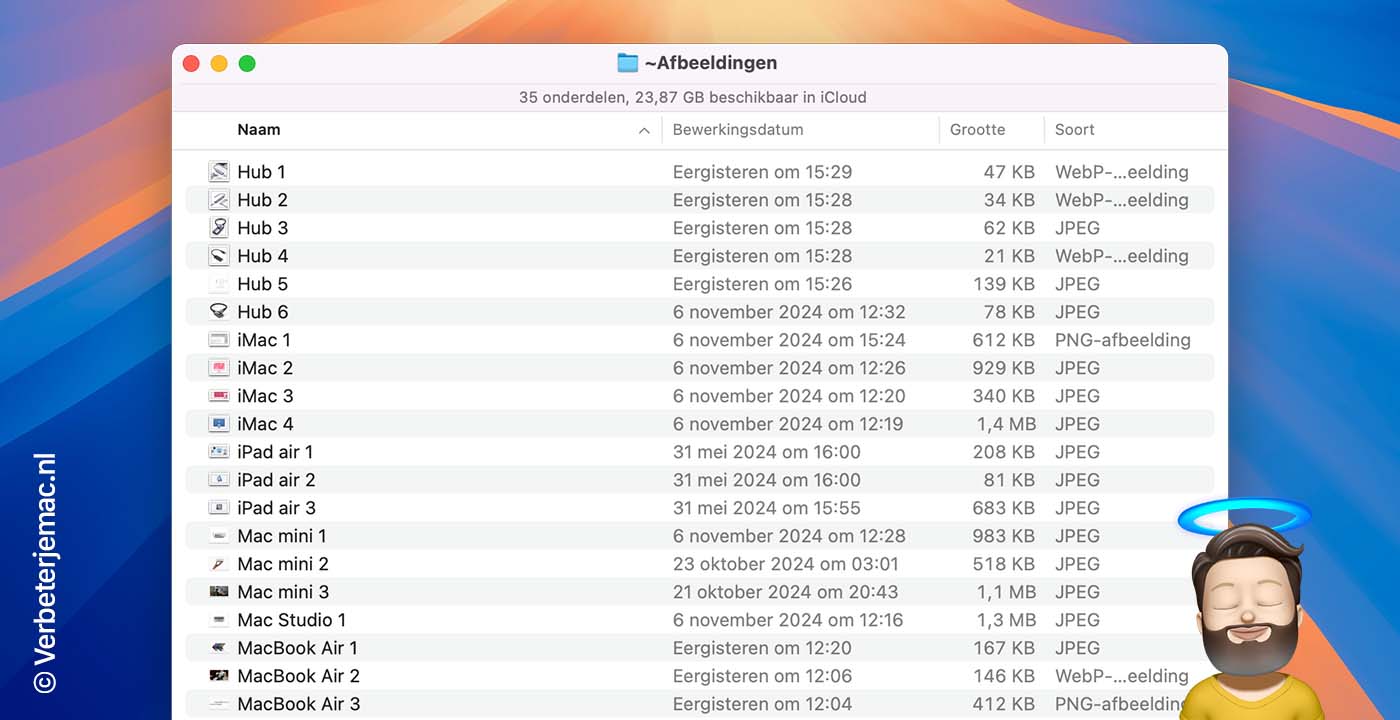
Task: Select the file name iPad air 1
Action: tap(275, 452)
